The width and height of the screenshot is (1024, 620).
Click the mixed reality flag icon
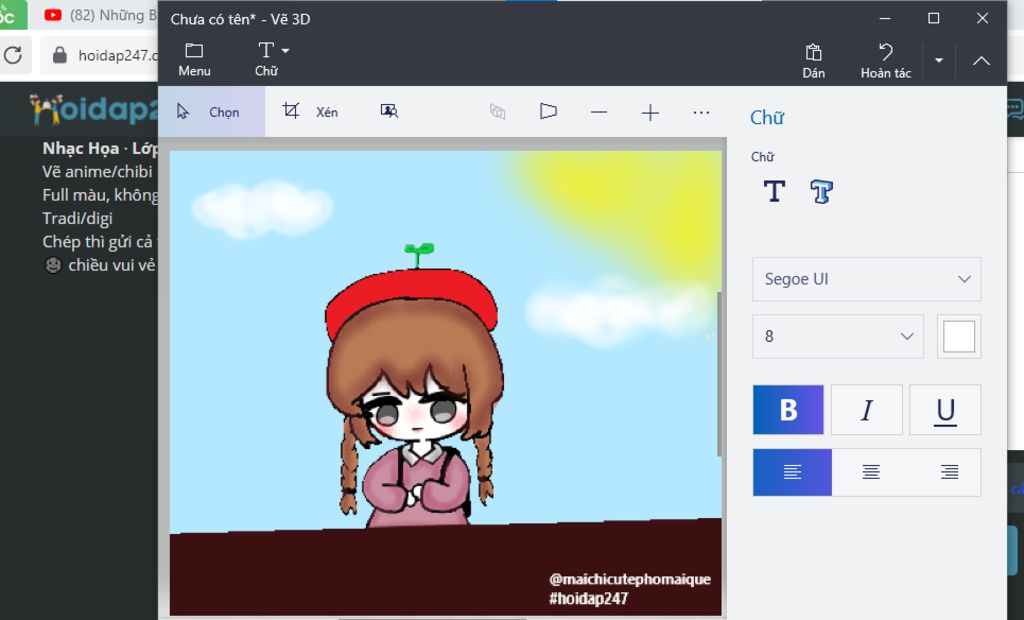pos(548,112)
